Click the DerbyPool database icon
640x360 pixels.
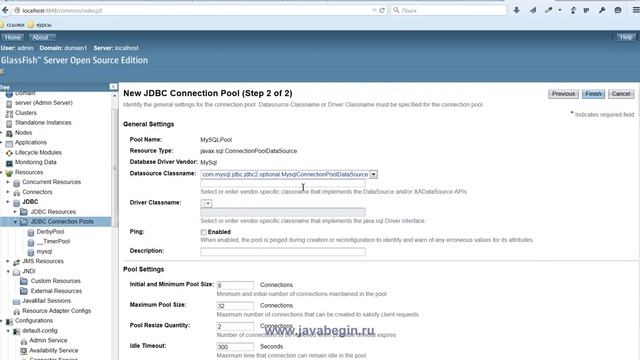31,232
